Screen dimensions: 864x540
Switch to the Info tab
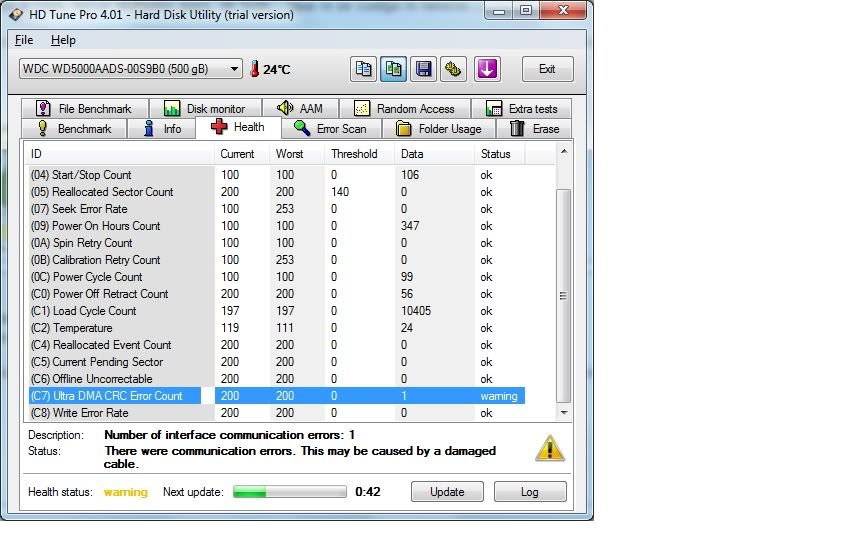pos(161,129)
